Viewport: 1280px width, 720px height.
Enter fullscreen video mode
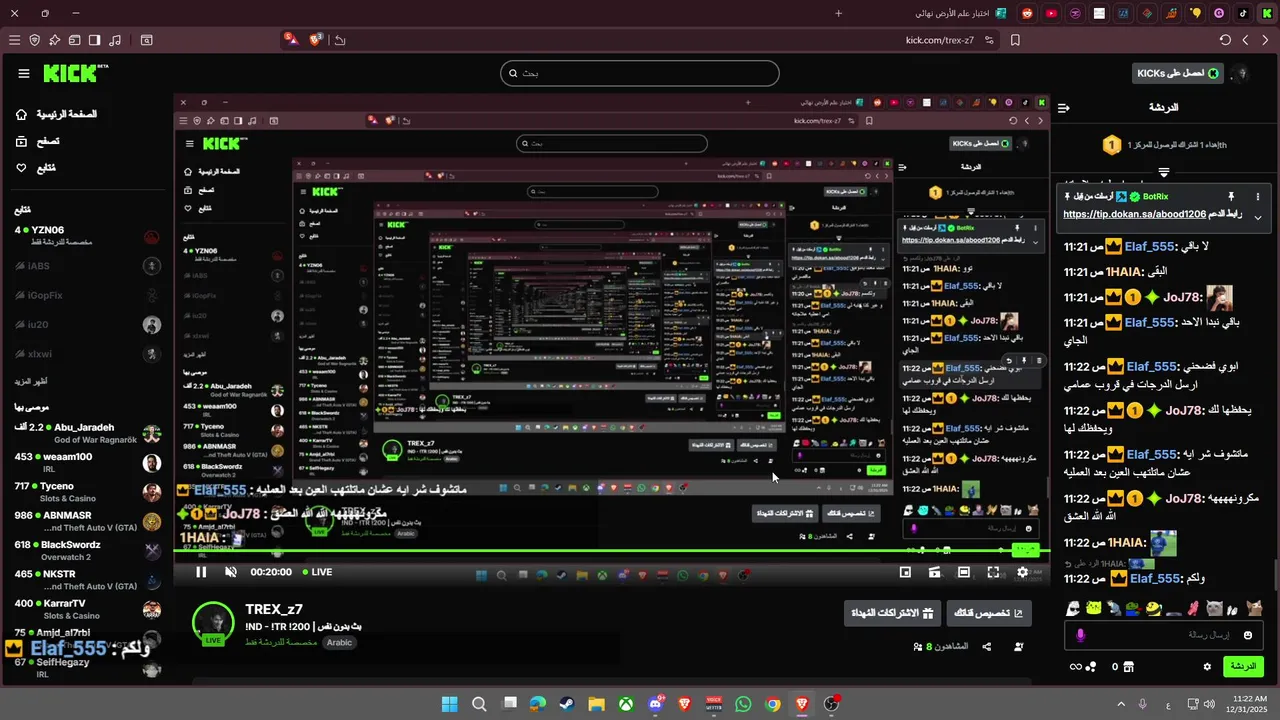coord(993,572)
